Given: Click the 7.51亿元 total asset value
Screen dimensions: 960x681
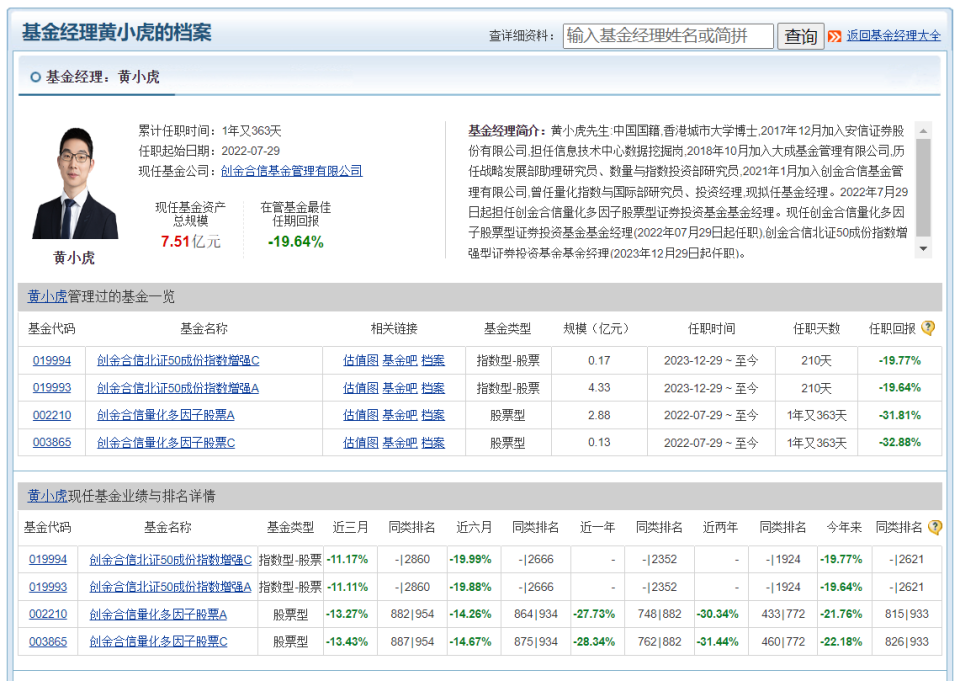Looking at the screenshot, I should tap(190, 241).
